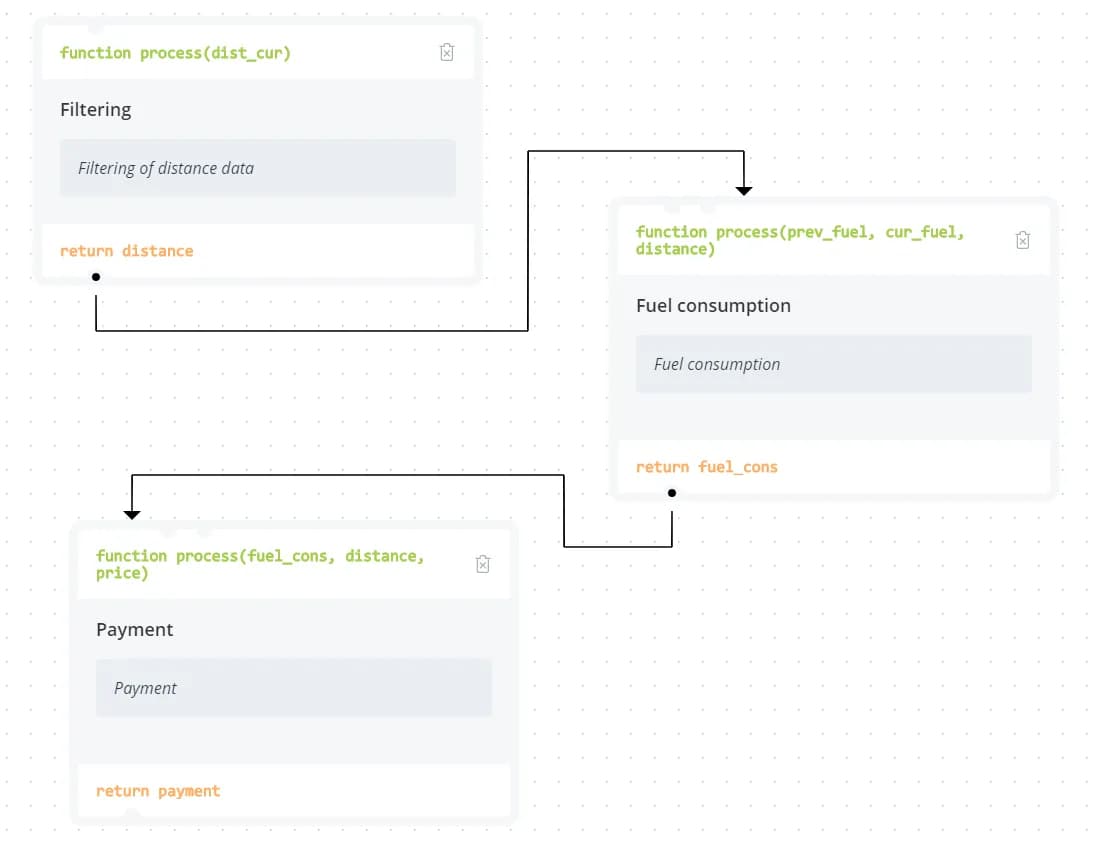This screenshot has width=1094, height=853.
Task: Click the 'return payment' statement
Action: coord(158,791)
